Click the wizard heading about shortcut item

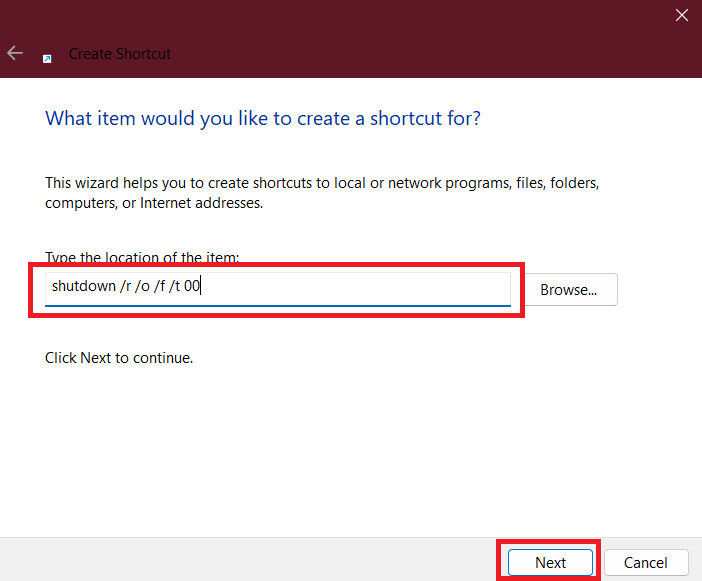[x=263, y=118]
